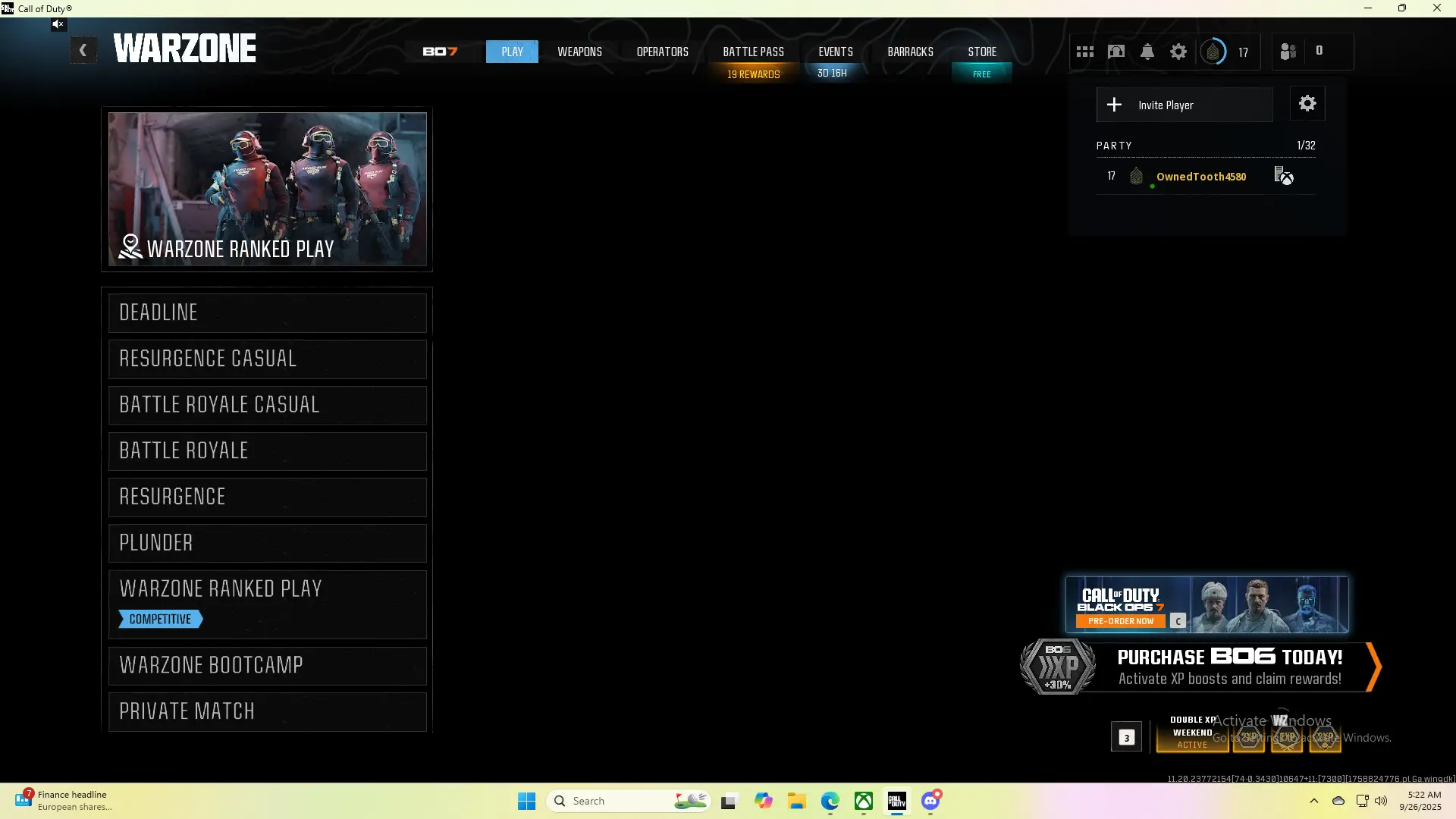Viewport: 1456px width, 819px height.
Task: Open Warzone Ranked Play featured thumbnail
Action: click(x=268, y=189)
